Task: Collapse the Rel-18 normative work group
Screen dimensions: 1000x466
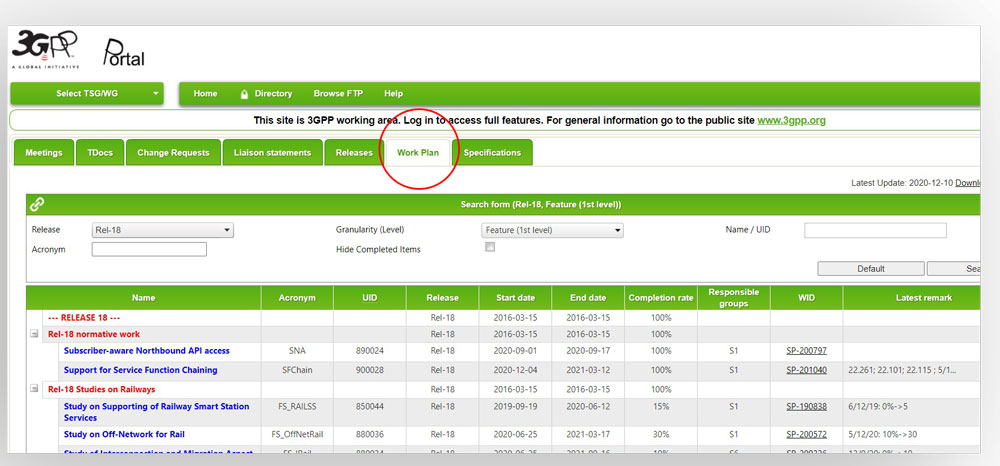Action: click(x=34, y=334)
